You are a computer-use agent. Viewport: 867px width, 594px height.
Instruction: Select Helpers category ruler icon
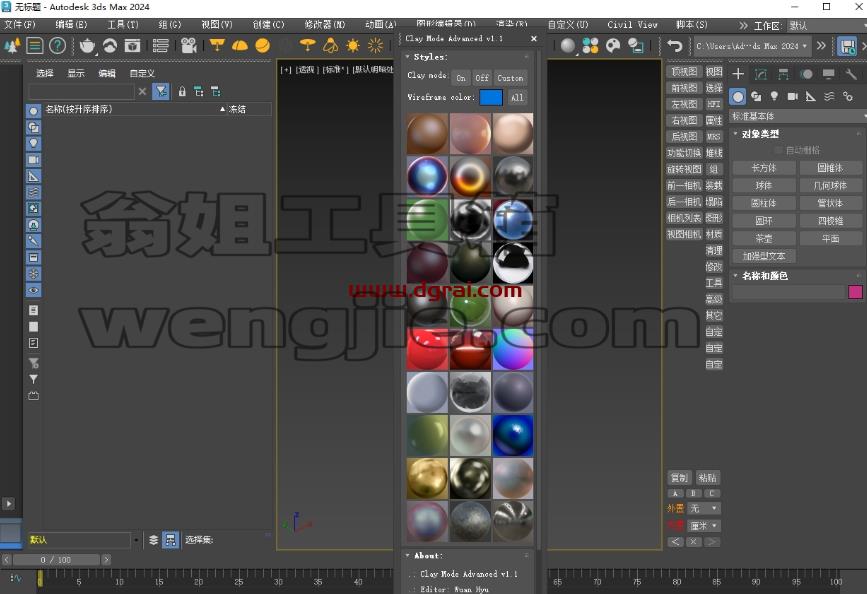tap(811, 97)
